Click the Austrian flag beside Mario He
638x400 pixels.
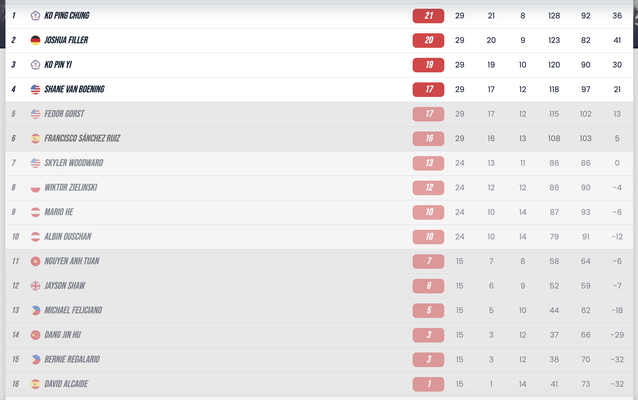pos(35,212)
